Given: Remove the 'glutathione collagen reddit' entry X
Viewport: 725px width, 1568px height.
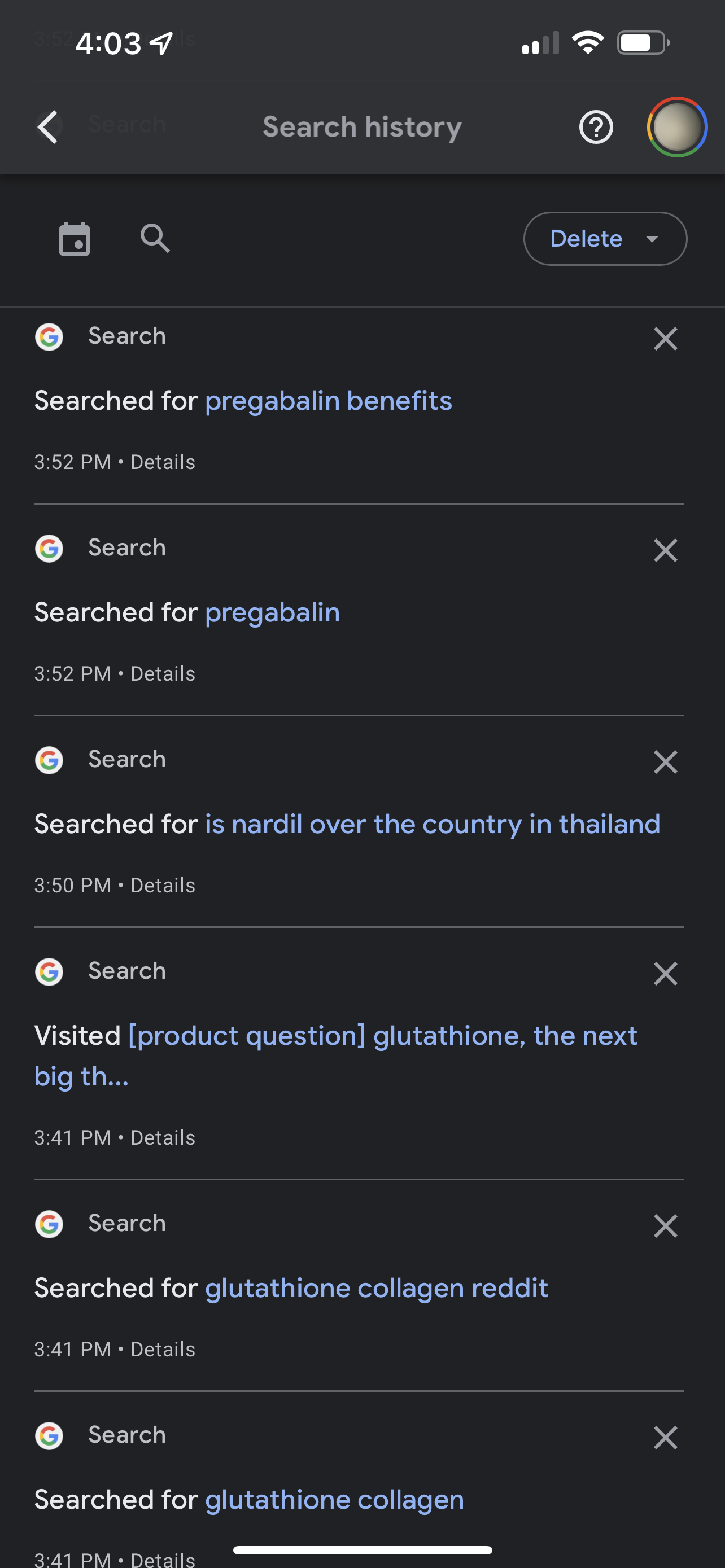Looking at the screenshot, I should click(x=665, y=1226).
